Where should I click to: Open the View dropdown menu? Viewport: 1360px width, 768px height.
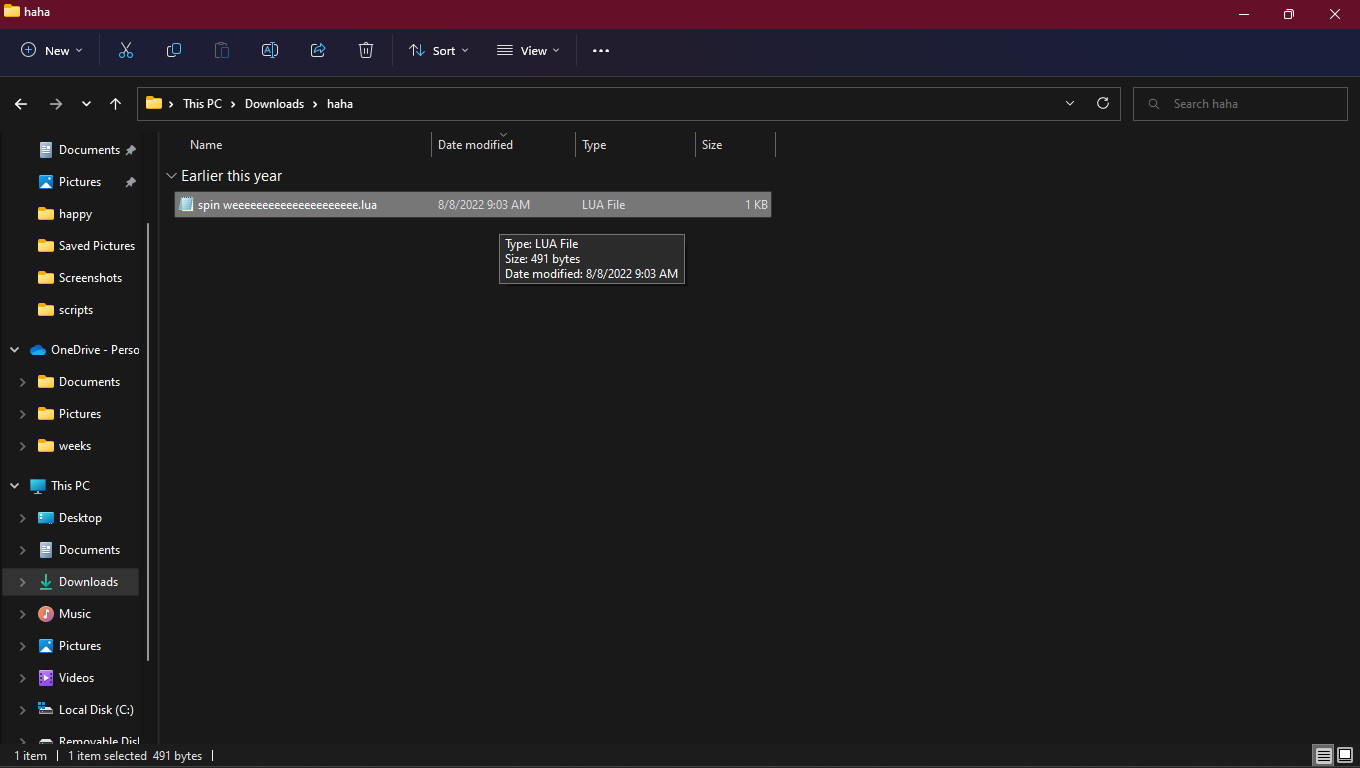[529, 50]
